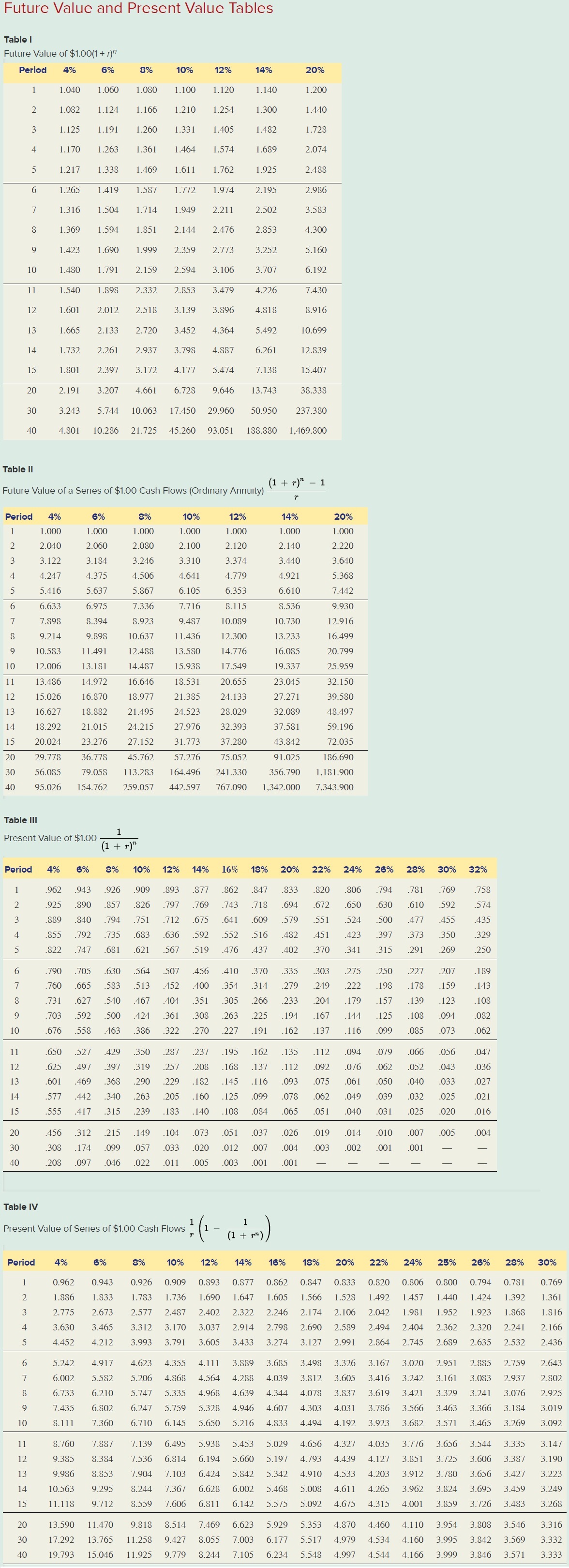Click the value 237.380 in Table I
This screenshot has width=569, height=1568.
[312, 411]
